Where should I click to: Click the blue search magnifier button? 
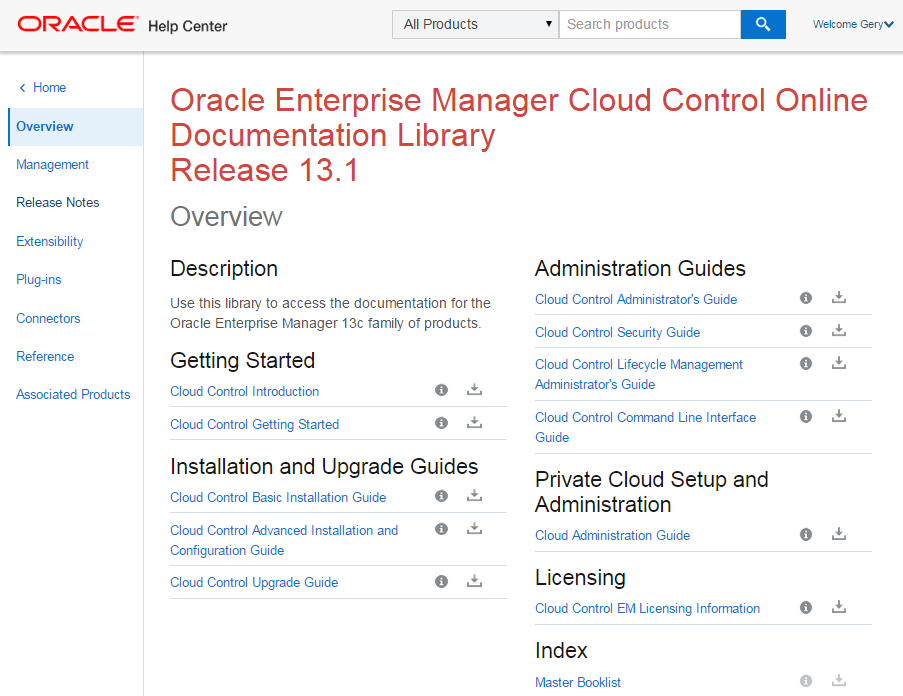click(x=763, y=24)
